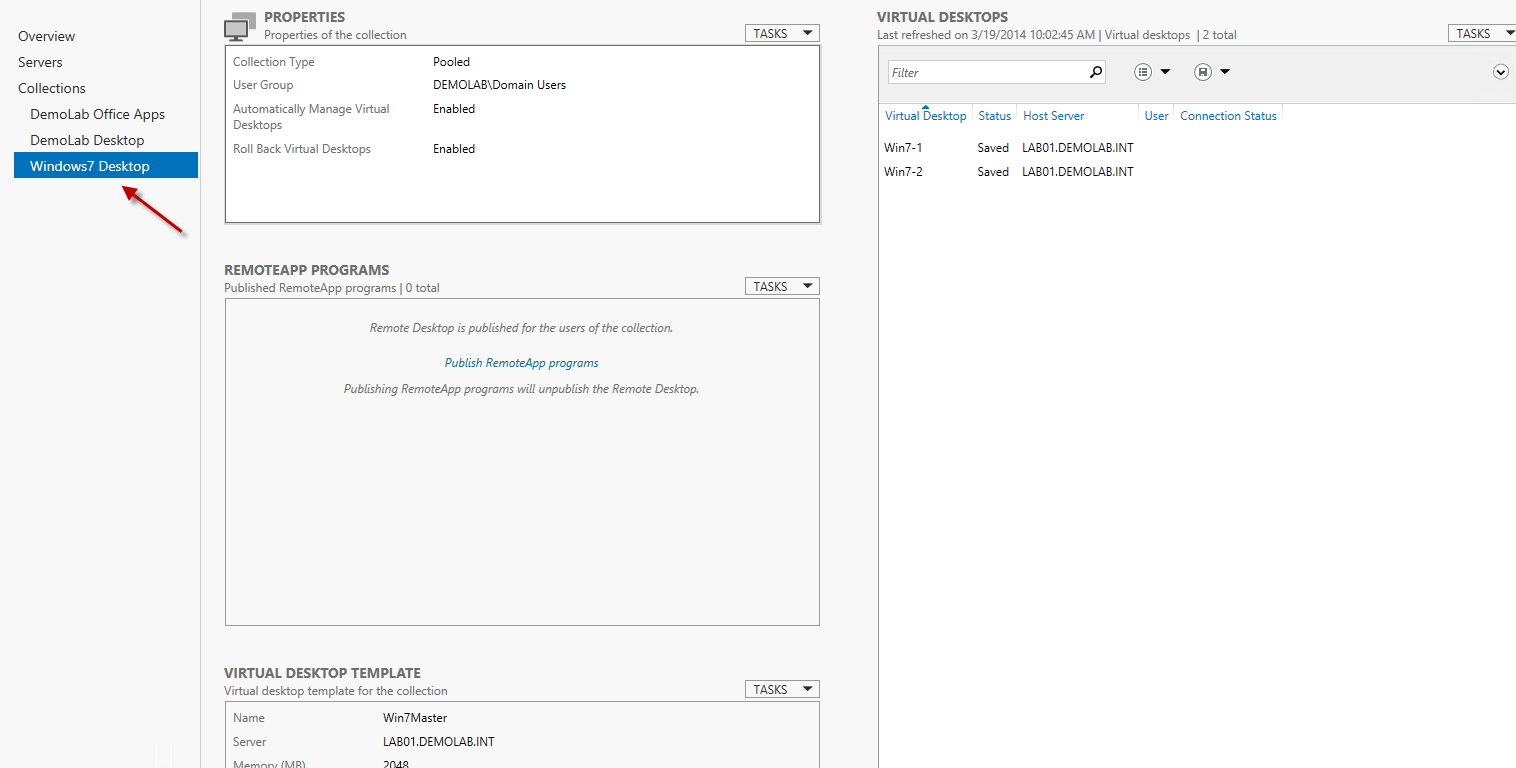Sort by Virtual Desktop column header

pyautogui.click(x=925, y=116)
